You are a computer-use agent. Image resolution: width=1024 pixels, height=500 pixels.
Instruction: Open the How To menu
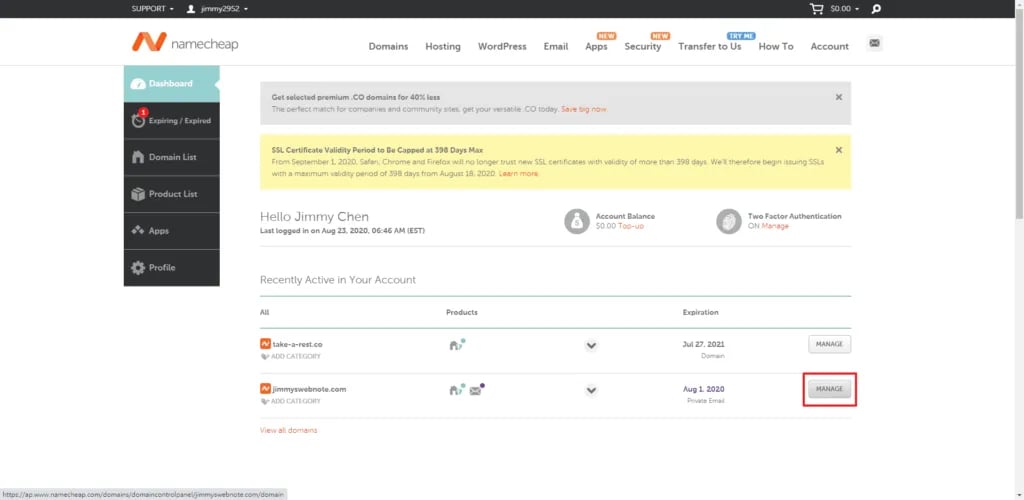pyautogui.click(x=776, y=46)
